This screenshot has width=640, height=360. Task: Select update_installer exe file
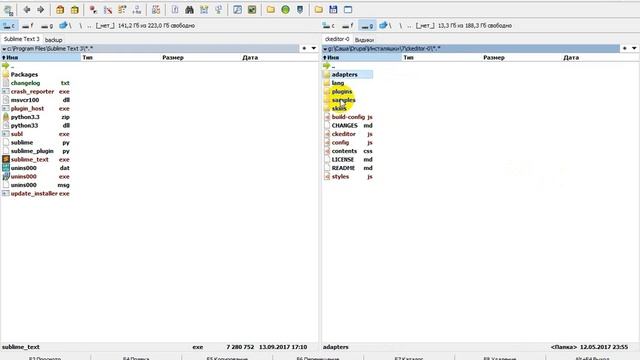click(x=36, y=193)
